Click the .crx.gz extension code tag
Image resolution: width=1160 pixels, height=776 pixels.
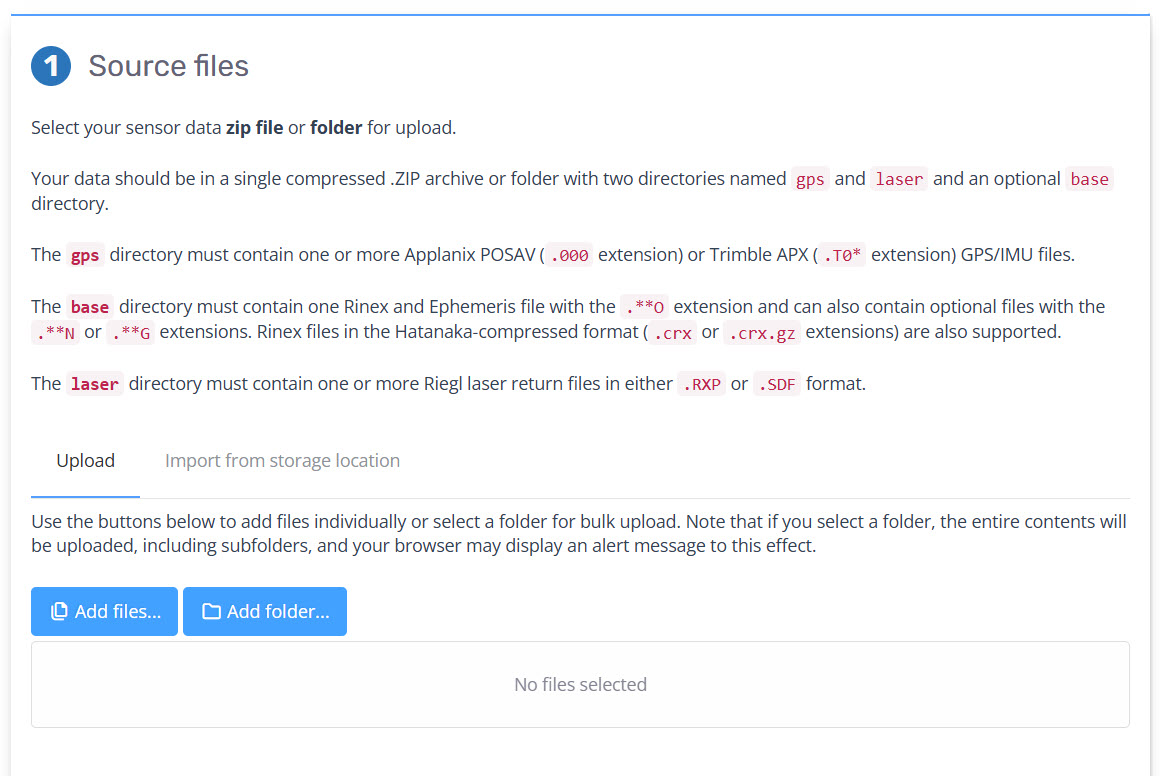(x=760, y=333)
